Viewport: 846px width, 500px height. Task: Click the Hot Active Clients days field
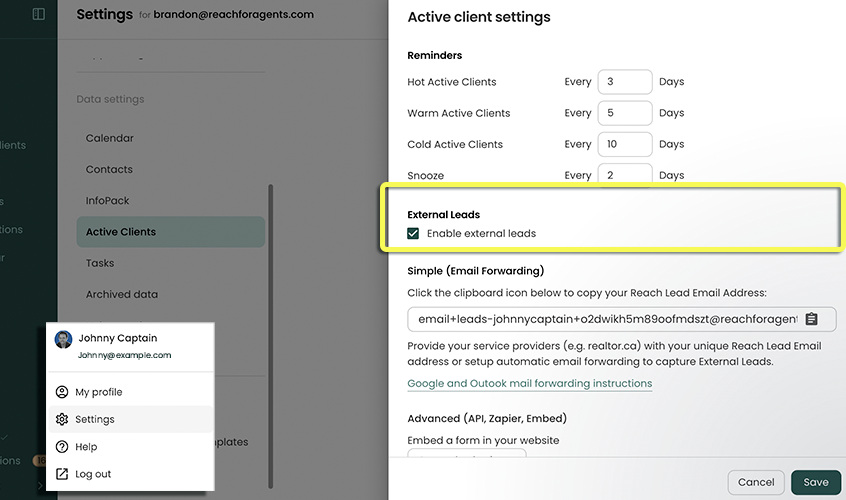[x=624, y=82]
